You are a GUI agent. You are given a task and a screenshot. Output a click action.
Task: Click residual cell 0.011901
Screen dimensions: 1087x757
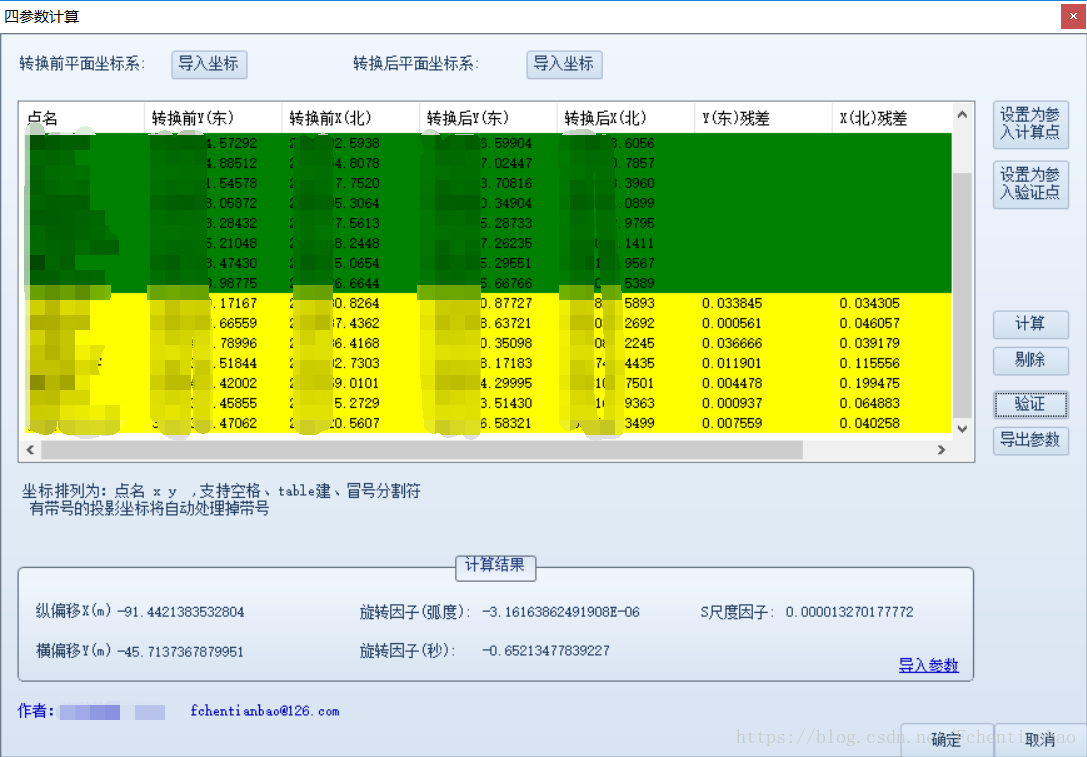pyautogui.click(x=732, y=363)
